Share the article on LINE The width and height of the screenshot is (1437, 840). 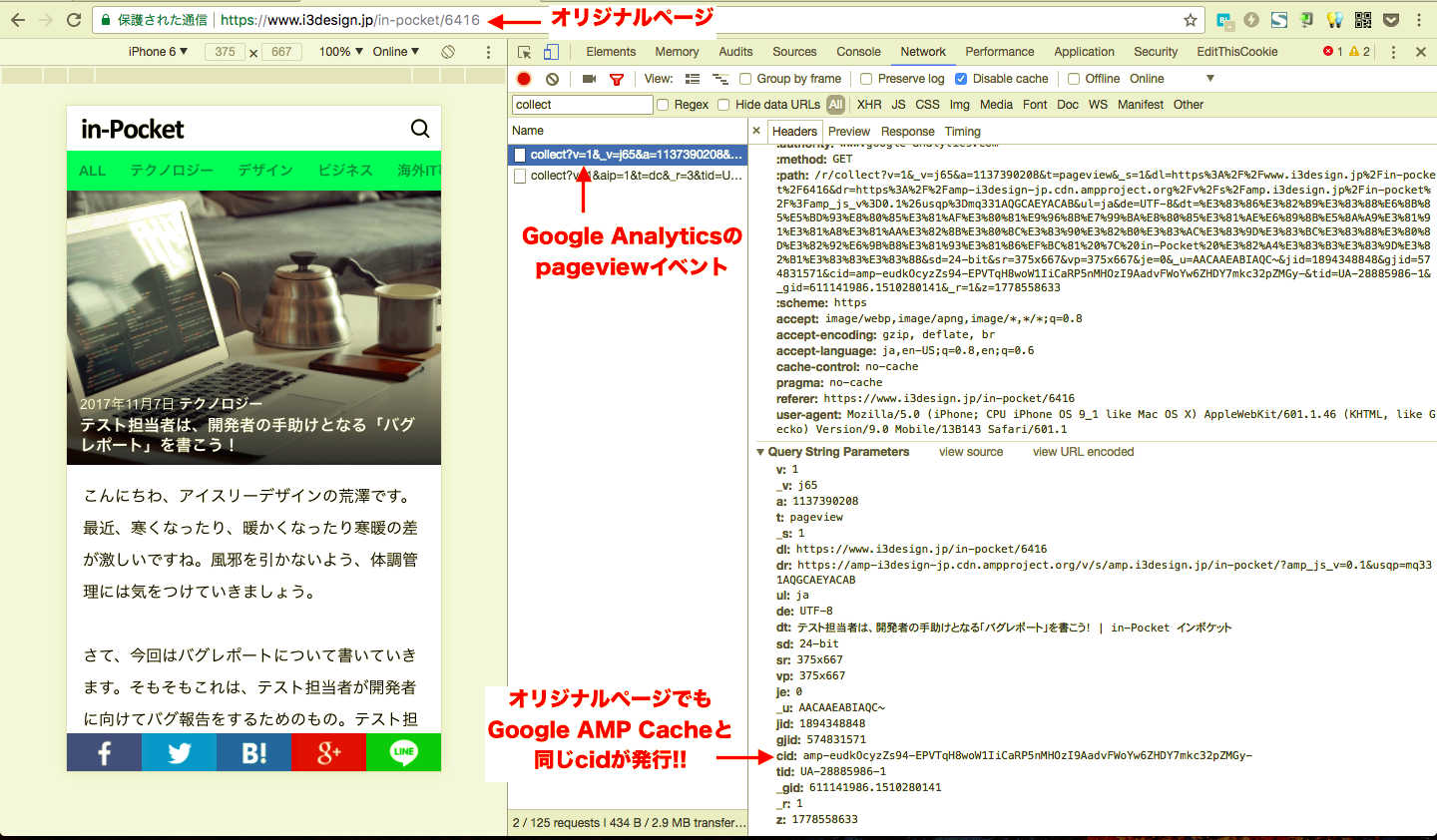(x=403, y=752)
